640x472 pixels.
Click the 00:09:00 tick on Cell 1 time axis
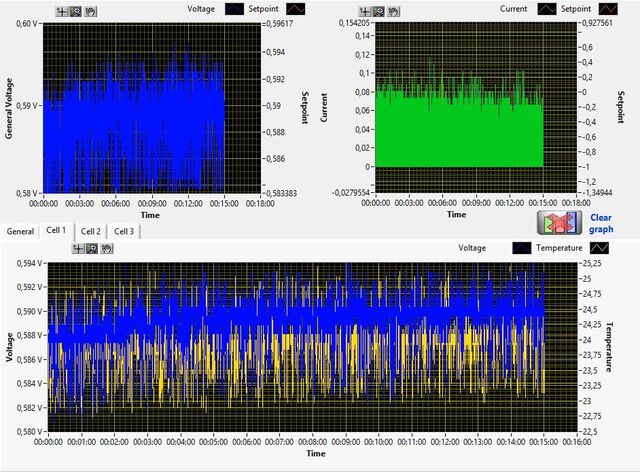tap(346, 442)
